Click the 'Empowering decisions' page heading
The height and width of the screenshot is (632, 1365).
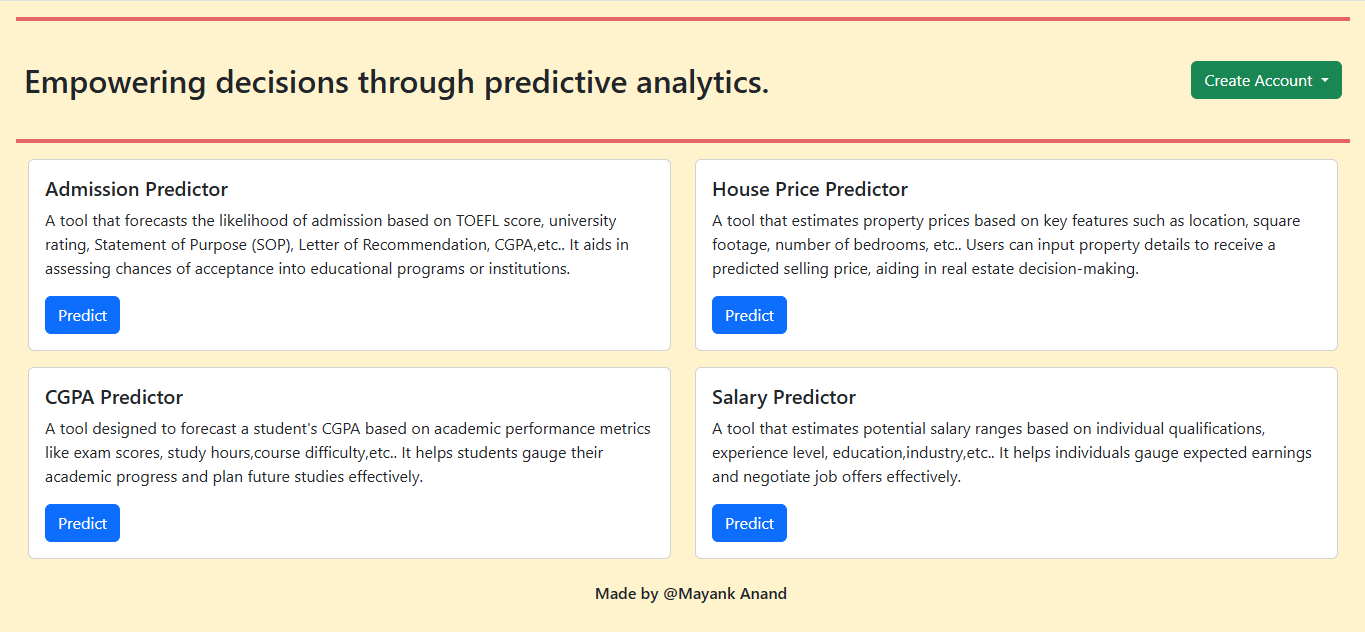tap(397, 82)
